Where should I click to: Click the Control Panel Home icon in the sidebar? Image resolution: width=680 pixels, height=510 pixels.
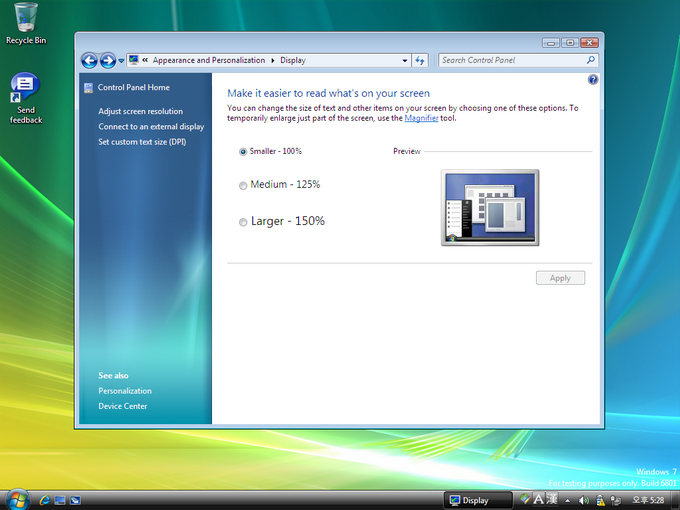pyautogui.click(x=88, y=88)
